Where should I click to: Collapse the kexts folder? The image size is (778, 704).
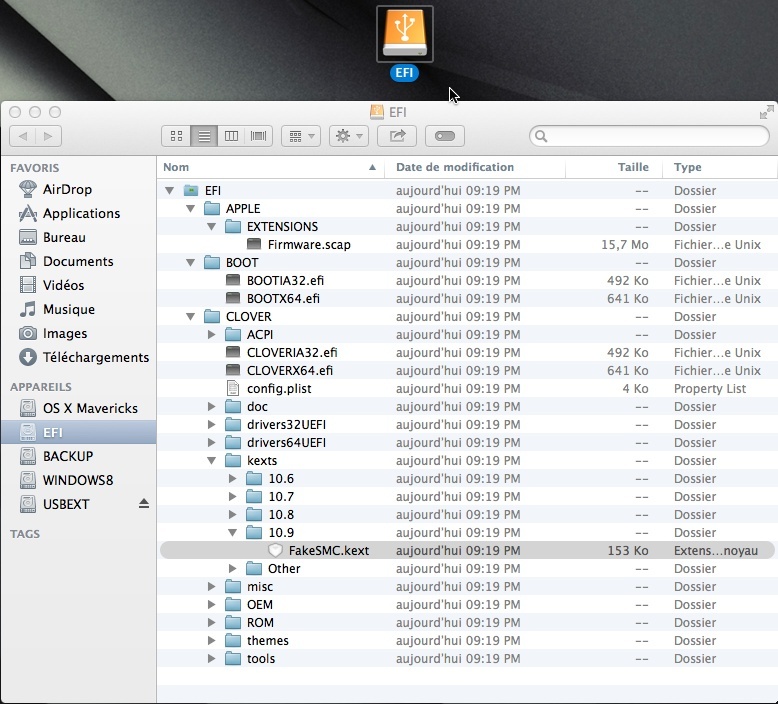click(x=211, y=460)
